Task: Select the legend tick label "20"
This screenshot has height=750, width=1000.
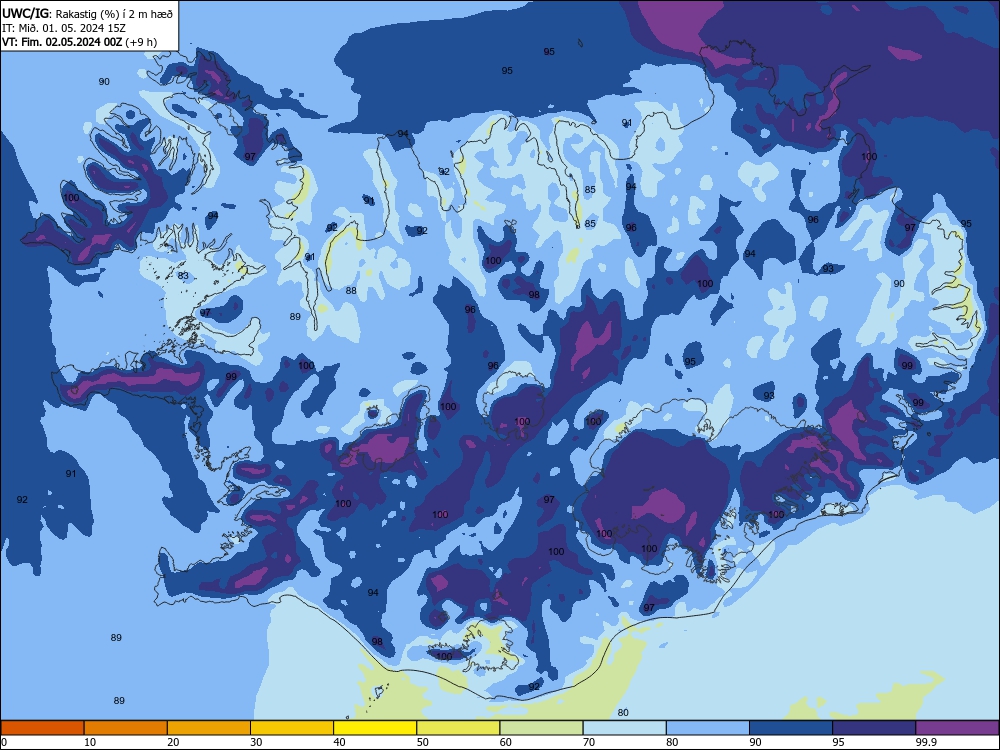Action: coord(173,742)
